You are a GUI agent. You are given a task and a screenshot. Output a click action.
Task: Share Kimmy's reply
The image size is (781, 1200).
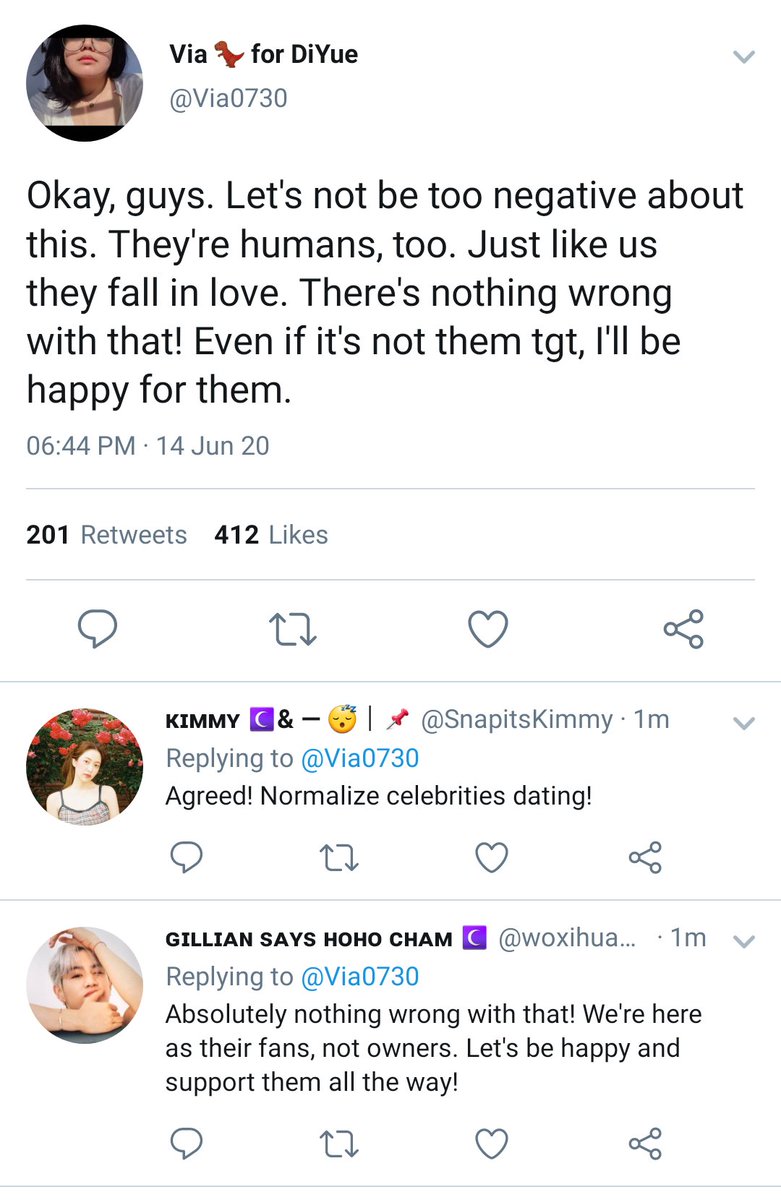click(645, 858)
